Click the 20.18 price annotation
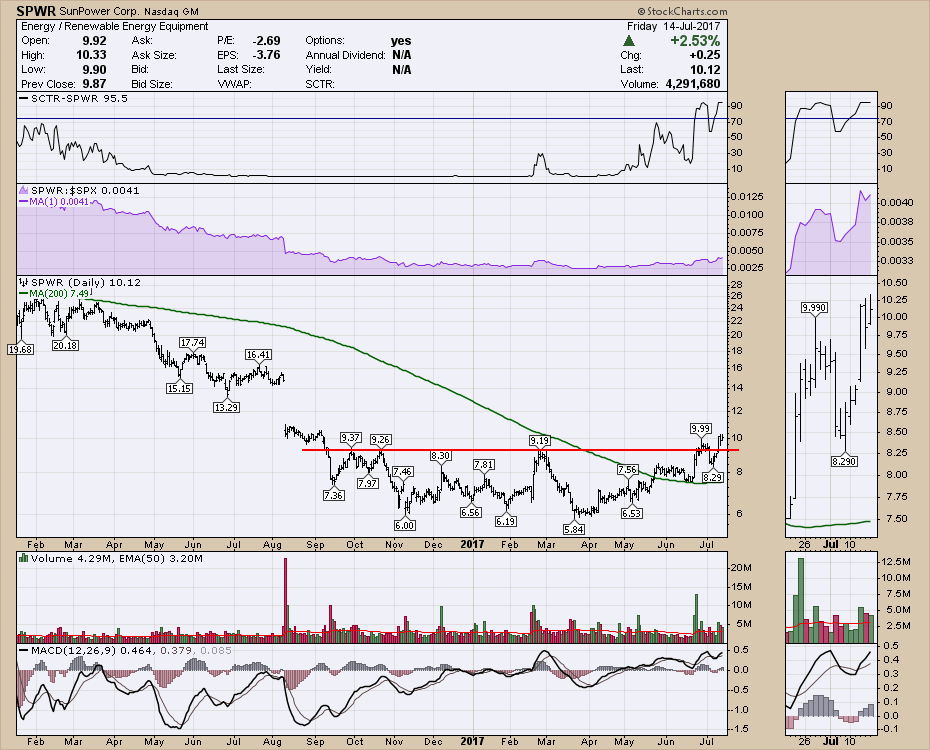This screenshot has height=750, width=930. (65, 345)
